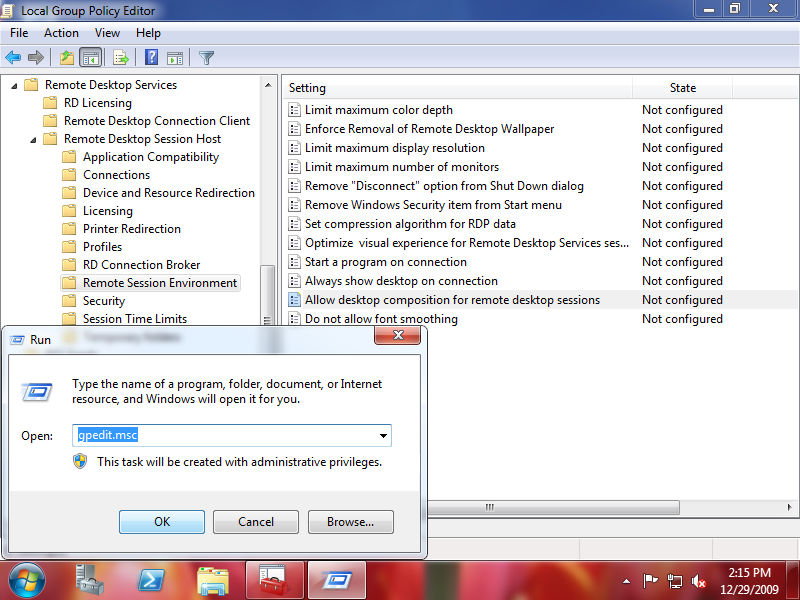Click OK in Run dialog

coord(162,522)
